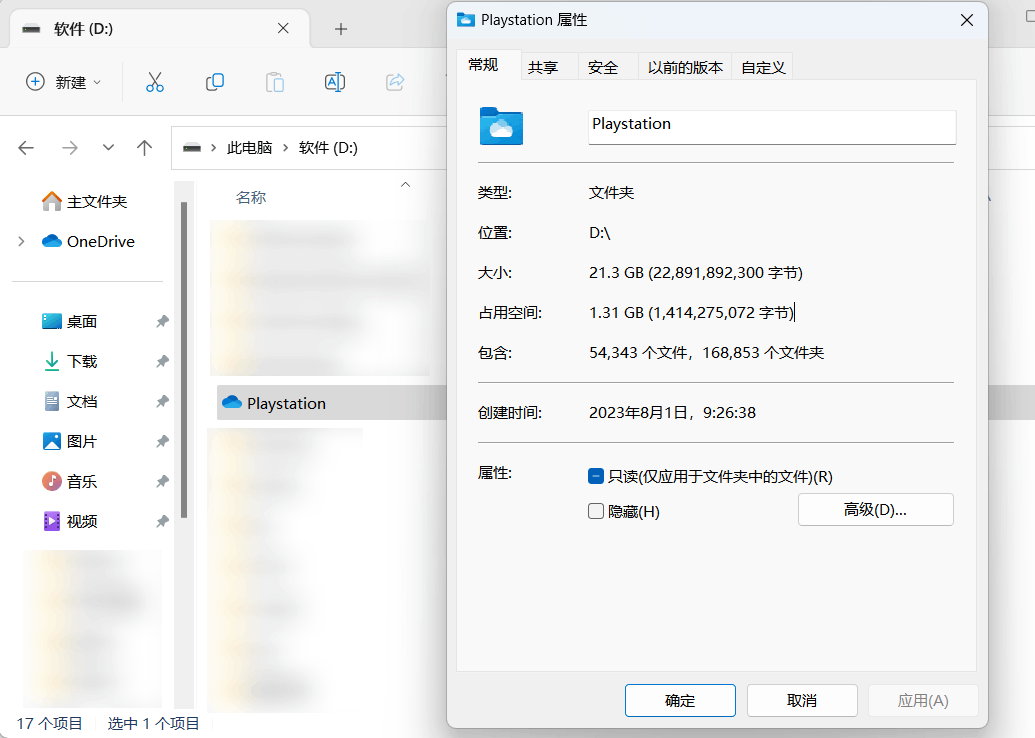The image size is (1035, 738).
Task: Open 视频 in quick access
Action: click(x=69, y=521)
